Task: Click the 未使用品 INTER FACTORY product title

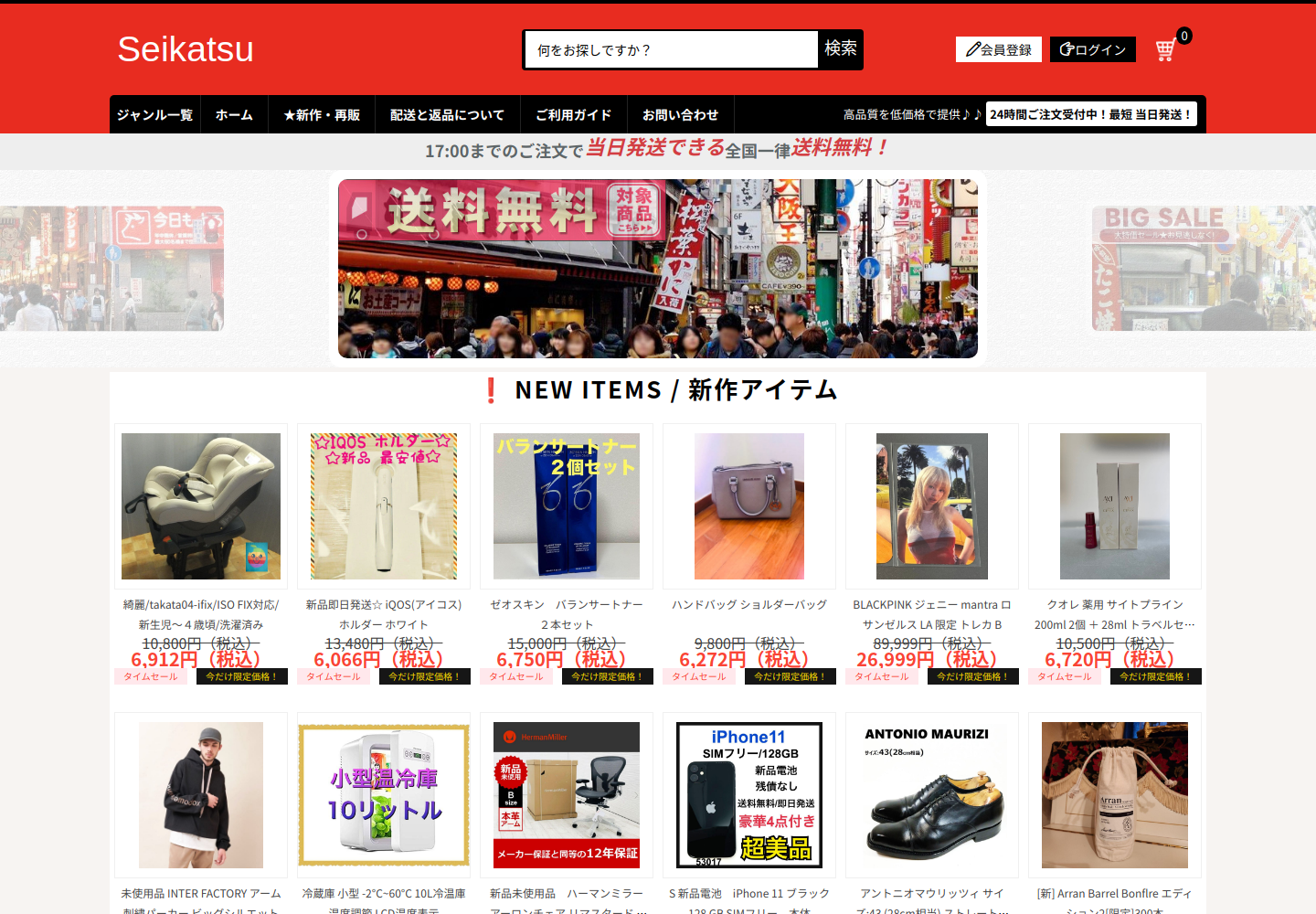Action: tap(201, 900)
